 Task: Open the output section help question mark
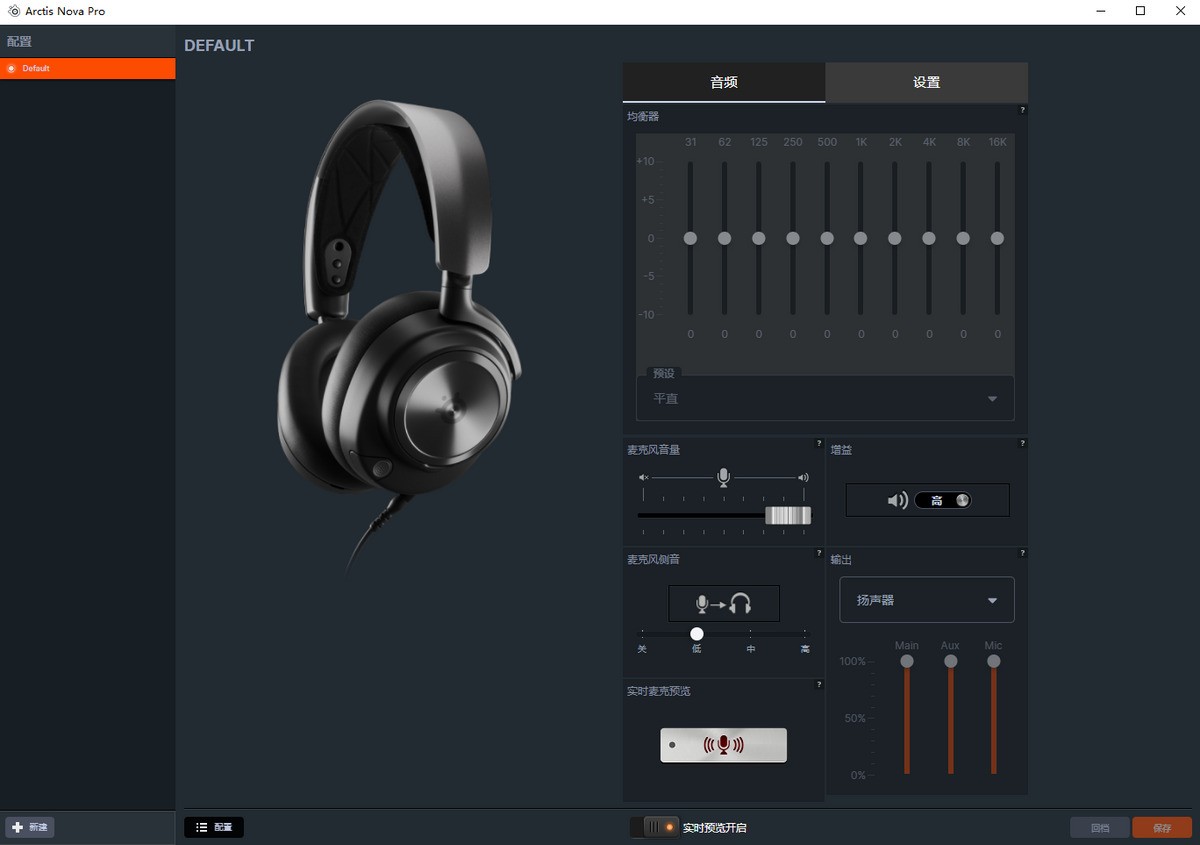click(x=1022, y=553)
